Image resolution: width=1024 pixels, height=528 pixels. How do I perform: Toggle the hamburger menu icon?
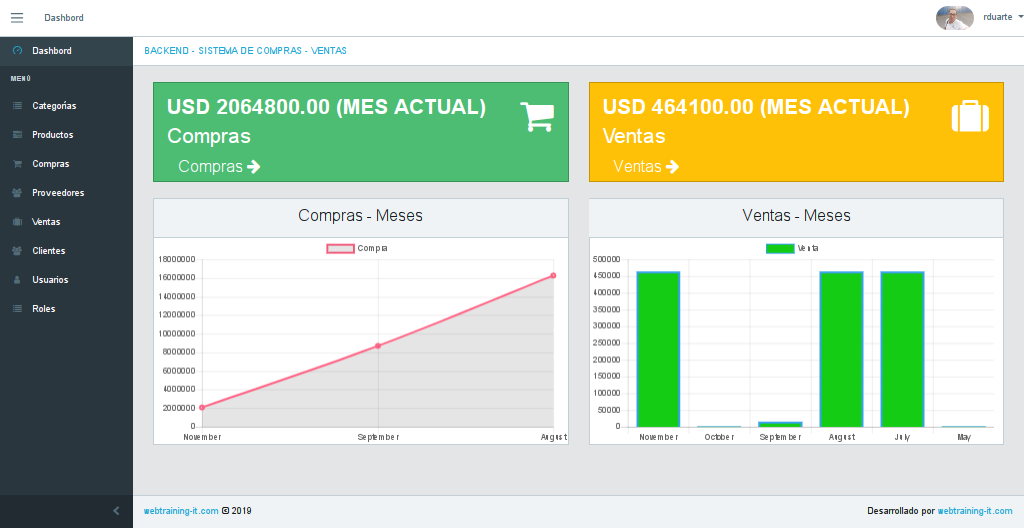click(17, 18)
